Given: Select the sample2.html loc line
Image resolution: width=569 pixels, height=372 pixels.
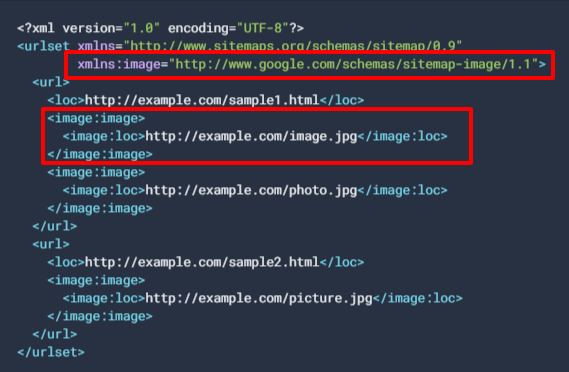Looking at the screenshot, I should click(x=206, y=262).
